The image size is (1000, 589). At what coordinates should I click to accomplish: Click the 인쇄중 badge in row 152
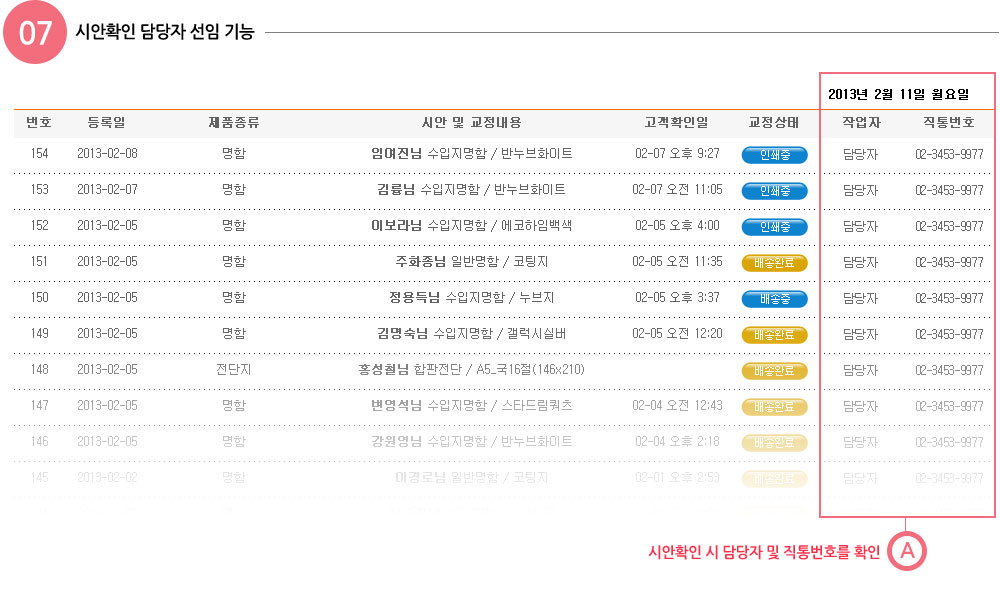(x=774, y=226)
